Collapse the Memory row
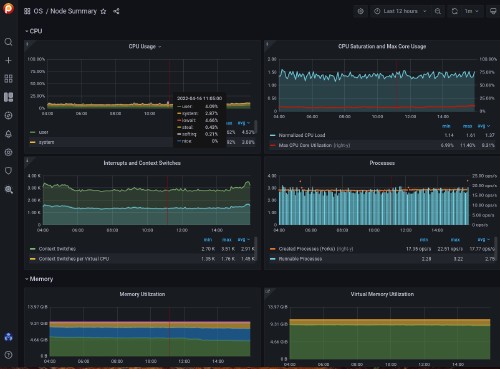 39,279
